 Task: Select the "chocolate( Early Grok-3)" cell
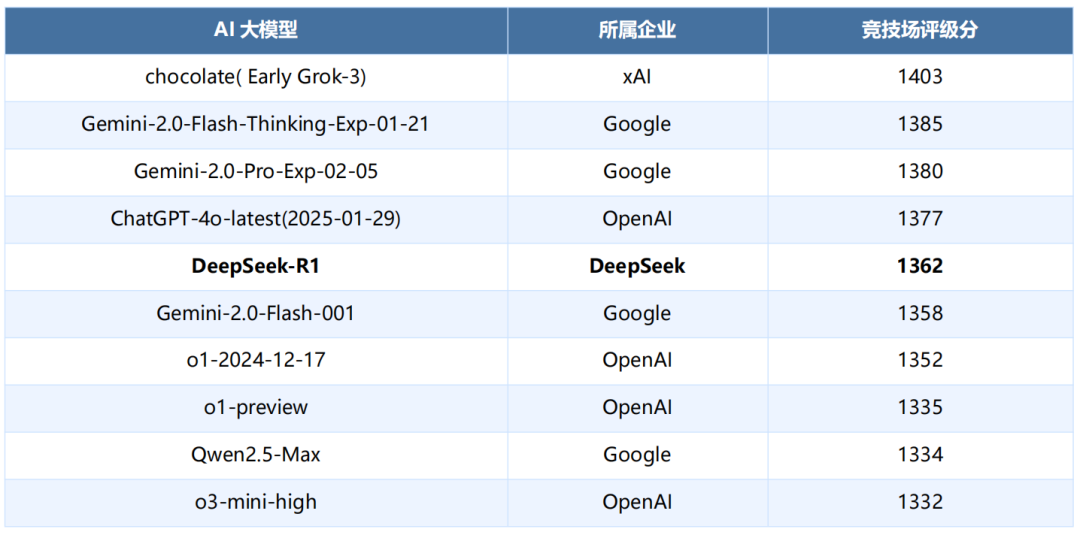click(256, 77)
